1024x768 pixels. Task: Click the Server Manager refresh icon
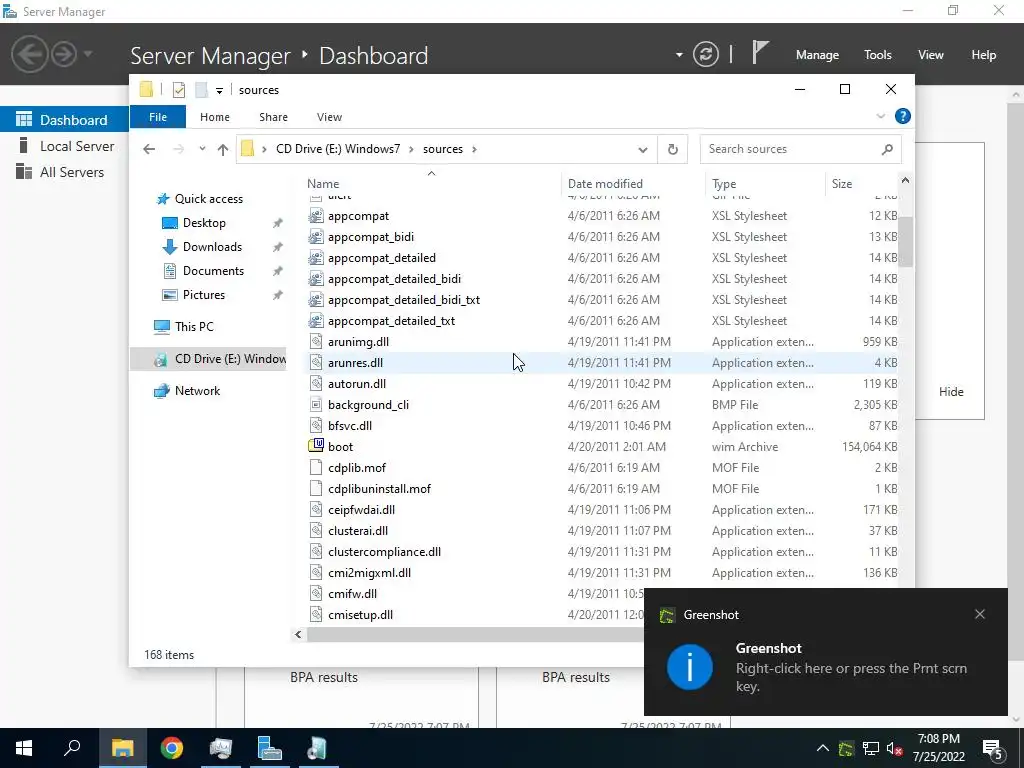coord(706,54)
